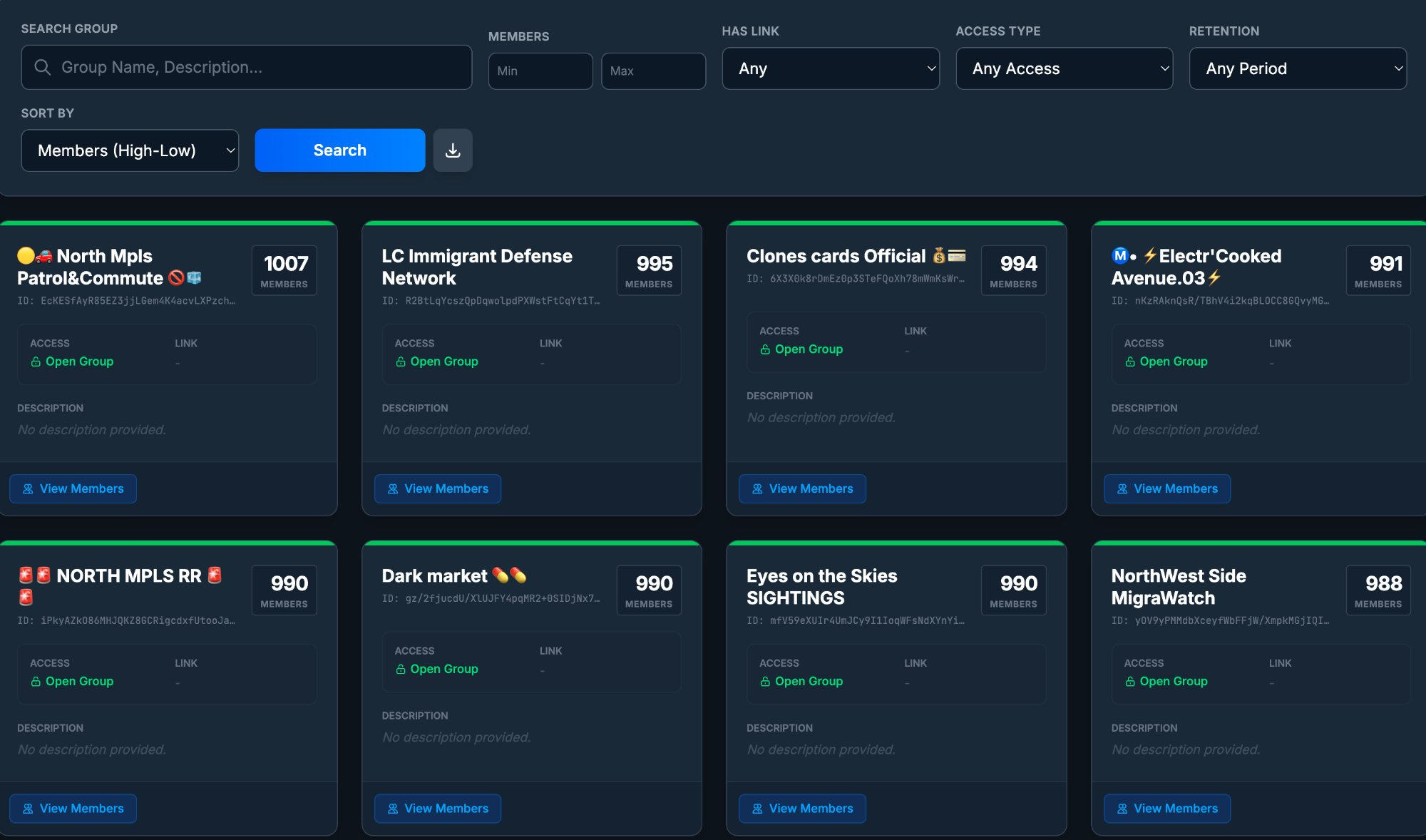Click the download export icon button
The width and height of the screenshot is (1426, 840).
(453, 150)
